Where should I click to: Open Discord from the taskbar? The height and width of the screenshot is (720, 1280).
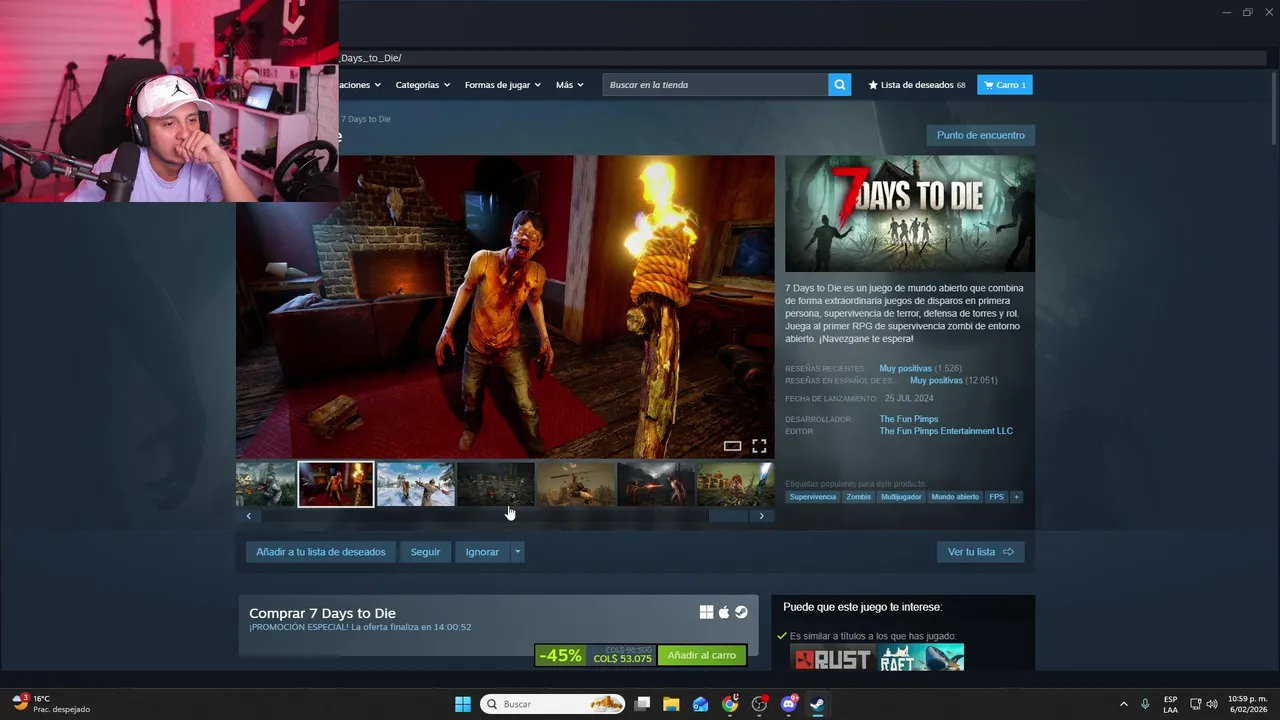point(789,704)
